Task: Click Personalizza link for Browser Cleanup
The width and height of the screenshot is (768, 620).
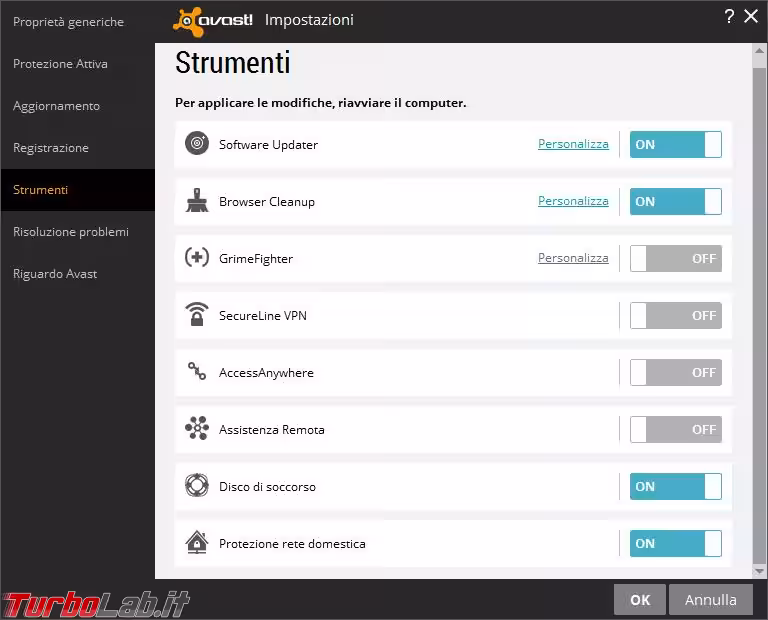Action: (573, 201)
